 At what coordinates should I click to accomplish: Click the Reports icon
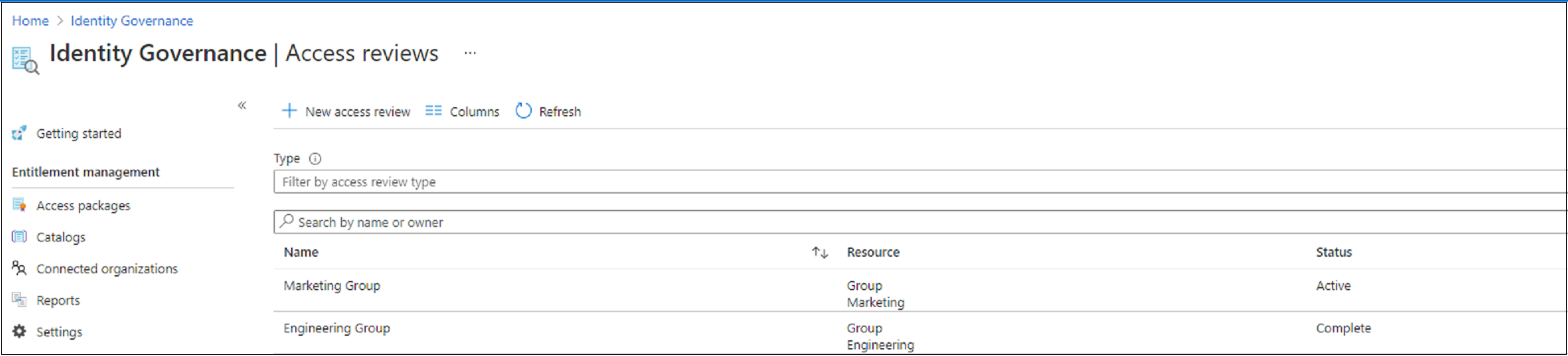point(19,300)
